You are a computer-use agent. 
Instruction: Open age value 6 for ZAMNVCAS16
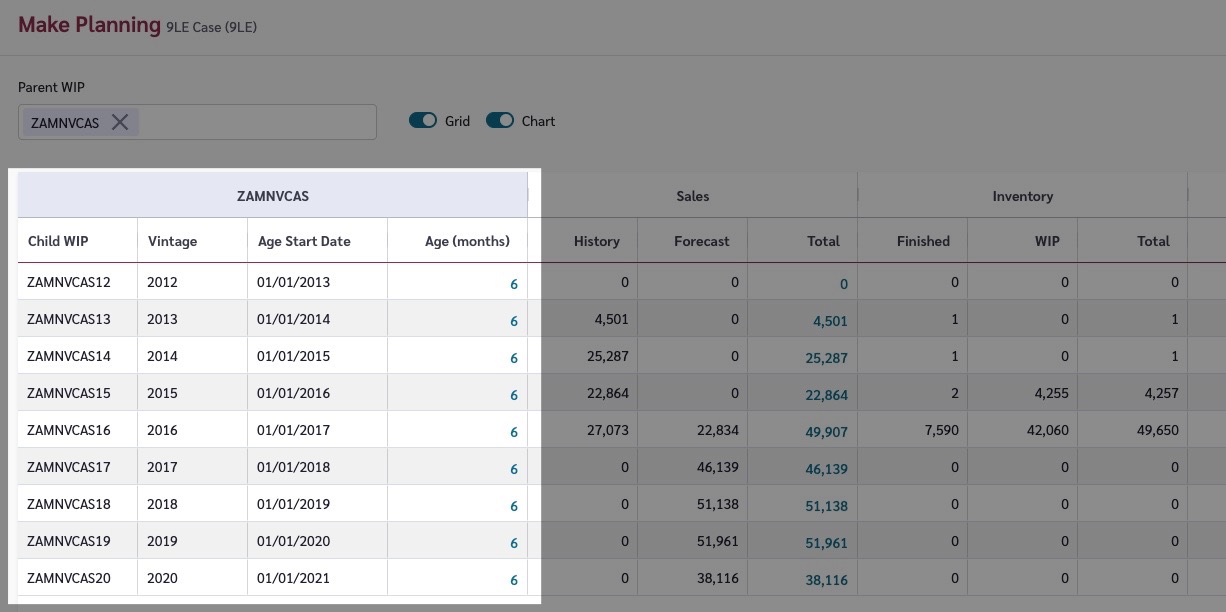click(514, 432)
